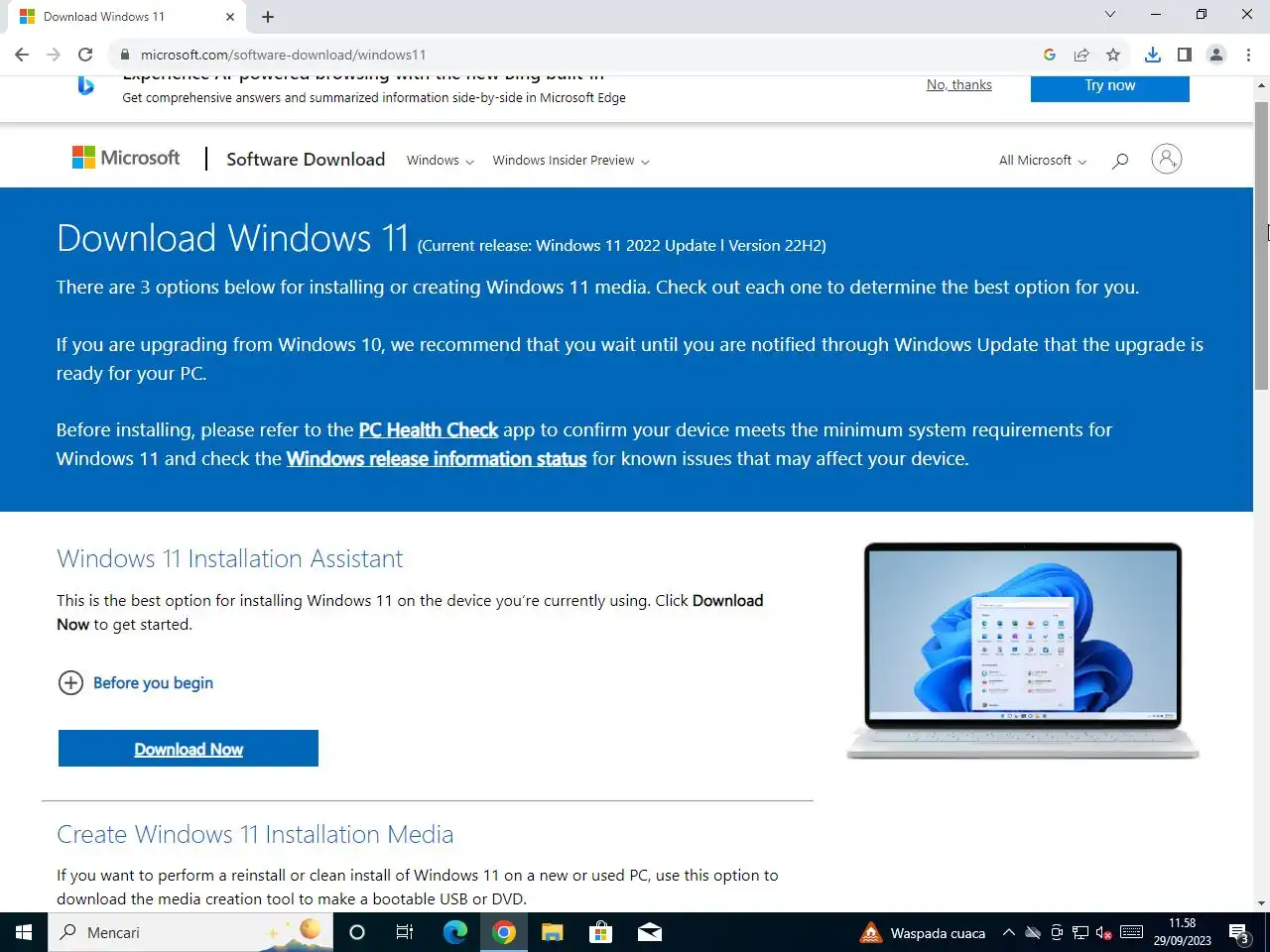Open Mail app from taskbar

click(x=650, y=932)
